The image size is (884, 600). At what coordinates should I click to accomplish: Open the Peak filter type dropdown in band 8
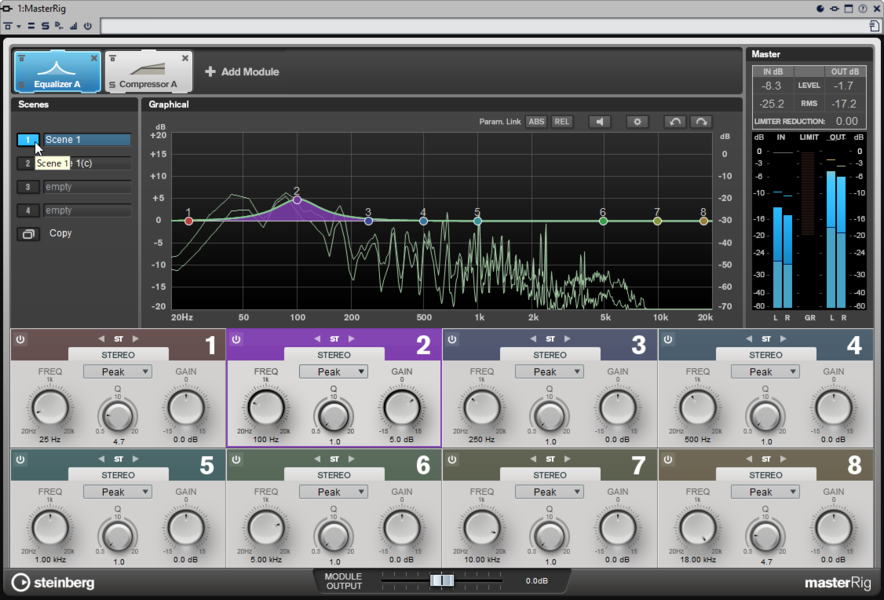tap(765, 492)
